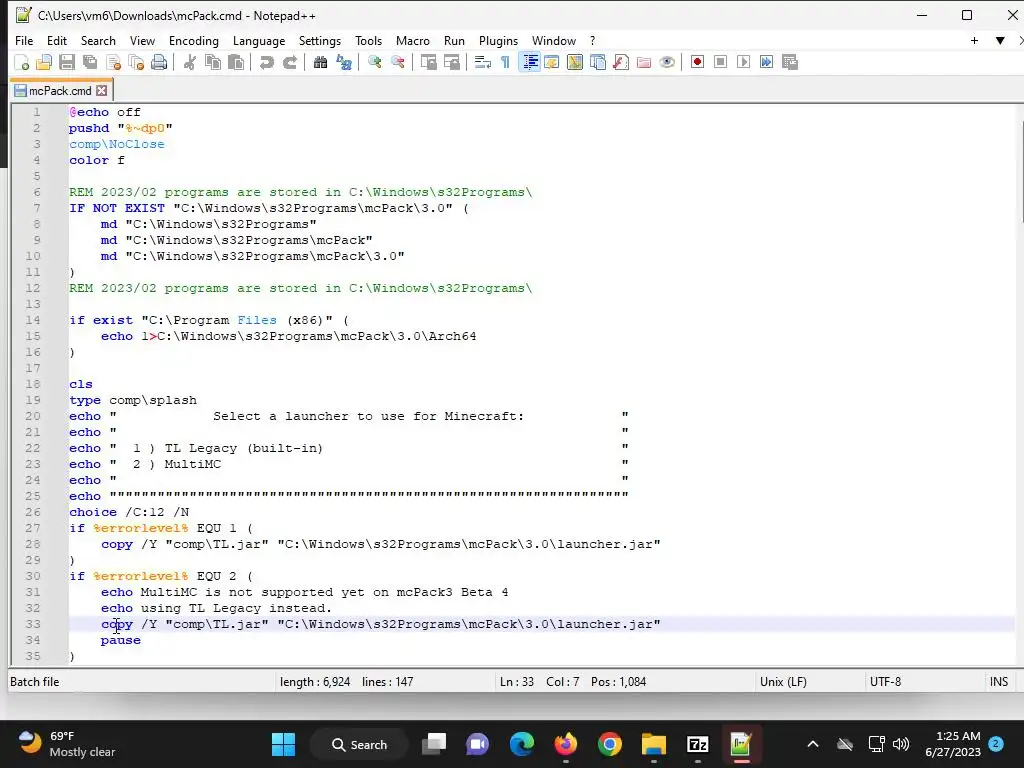Viewport: 1024px width, 768px height.
Task: Click the Undo arrow icon
Action: (266, 62)
